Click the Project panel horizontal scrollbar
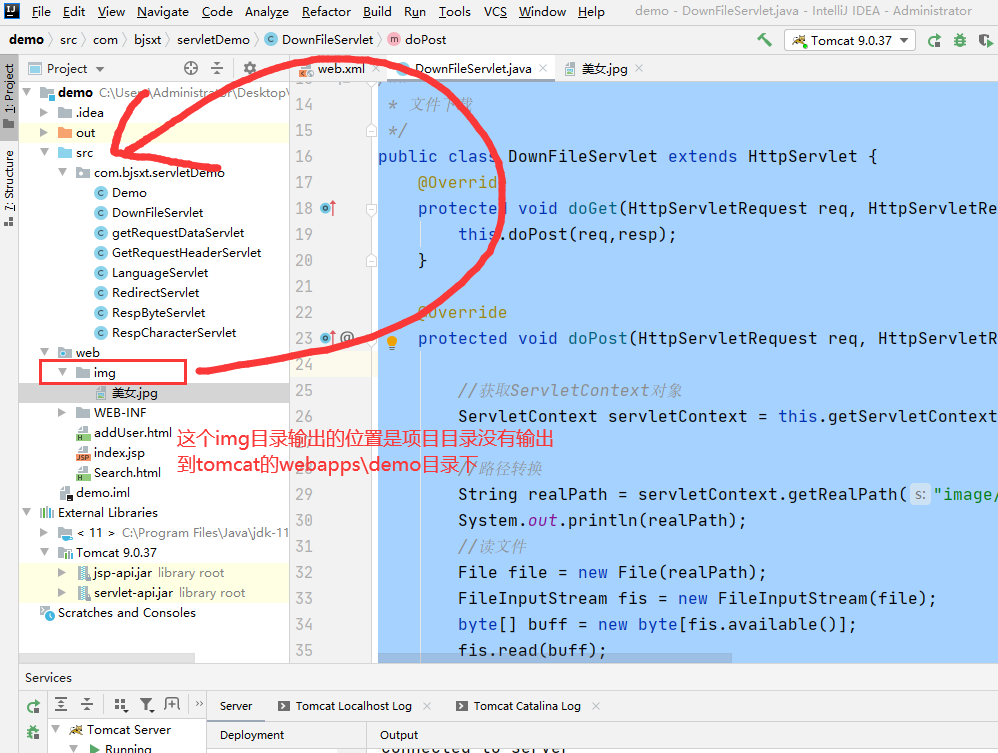 pos(107,658)
